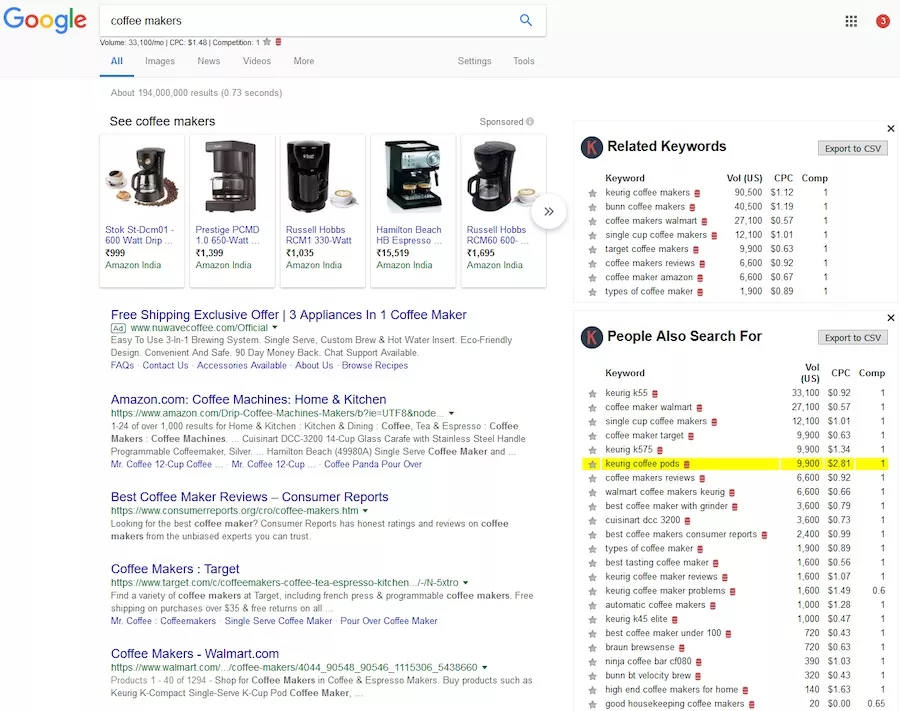
Task: Click Keywords Everywhere logo in Related Keywords
Action: tap(592, 147)
